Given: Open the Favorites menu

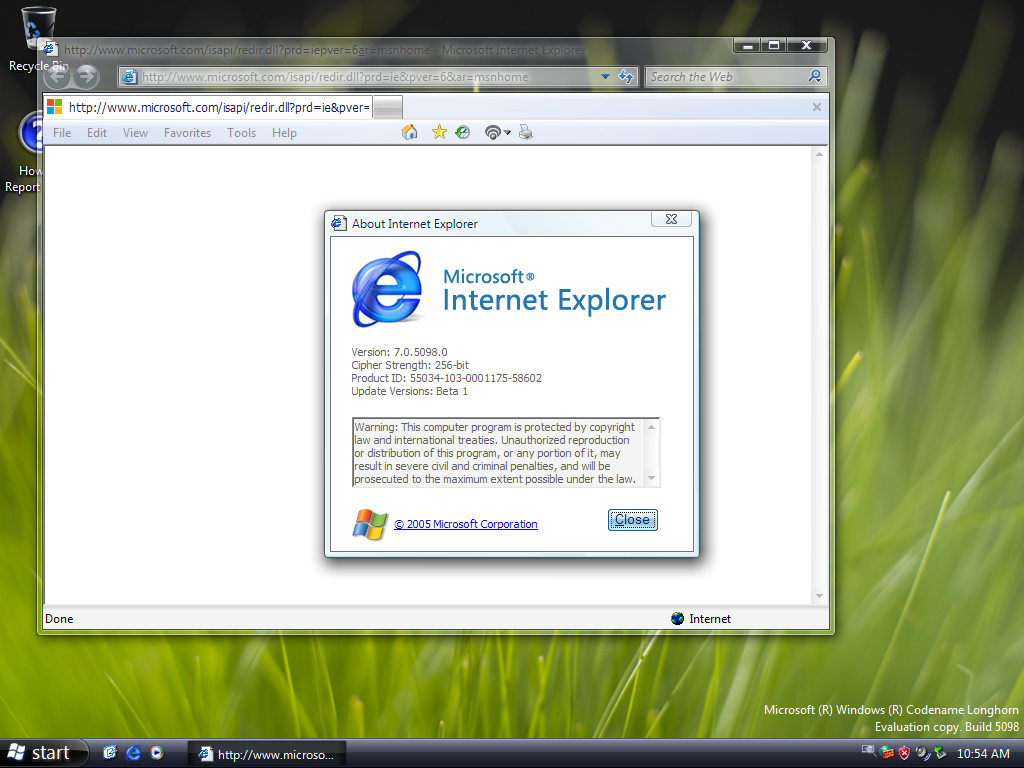Looking at the screenshot, I should [x=187, y=133].
